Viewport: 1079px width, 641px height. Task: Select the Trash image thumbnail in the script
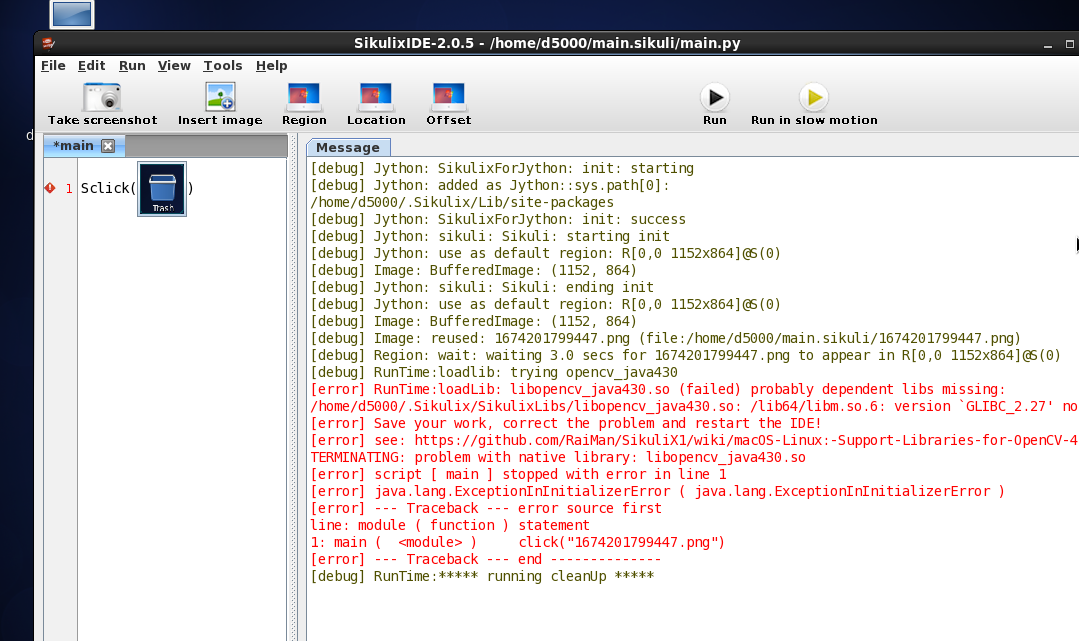(162, 189)
